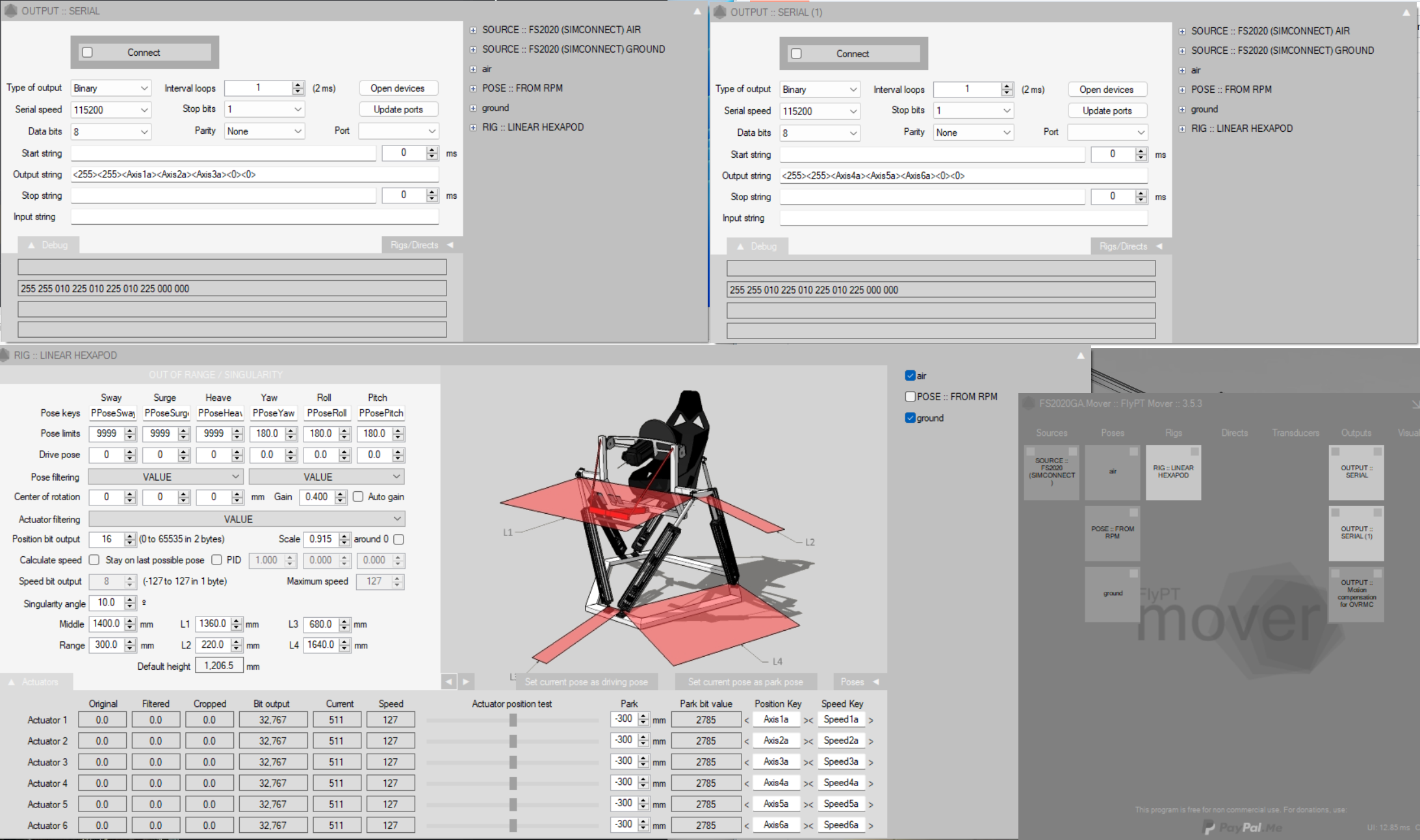The width and height of the screenshot is (1420, 840).
Task: Enable Auto gain in the hexapod rig settings
Action: tap(359, 497)
